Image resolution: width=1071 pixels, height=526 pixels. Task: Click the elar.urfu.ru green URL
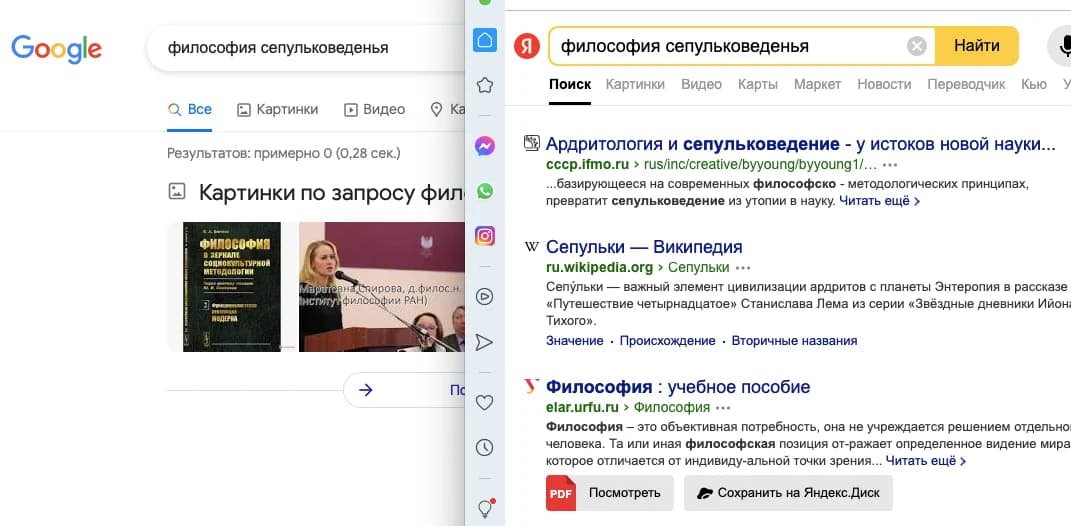pos(582,408)
